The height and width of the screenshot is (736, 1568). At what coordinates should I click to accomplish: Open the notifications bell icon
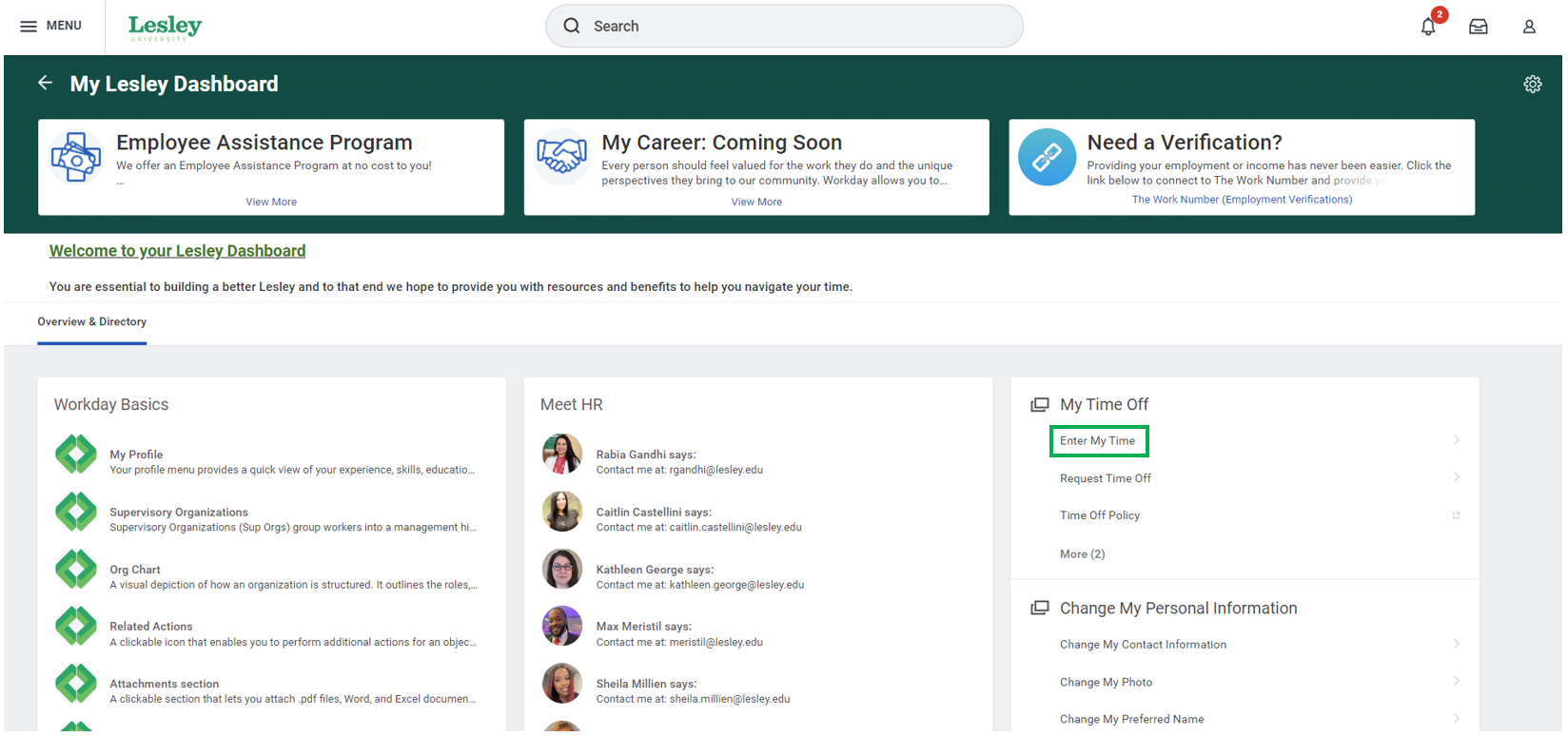pyautogui.click(x=1428, y=27)
